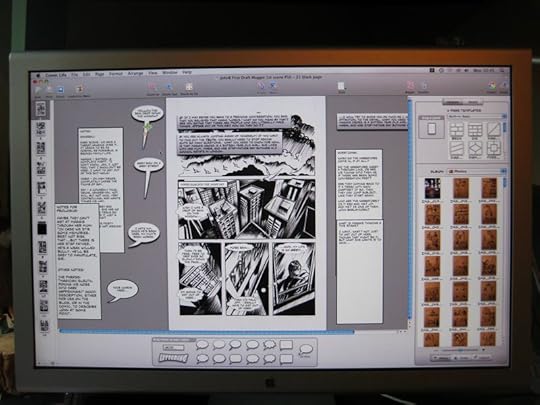This screenshot has height=405, width=540.
Task: Select the diamond-shaped page template
Action: (x=475, y=149)
